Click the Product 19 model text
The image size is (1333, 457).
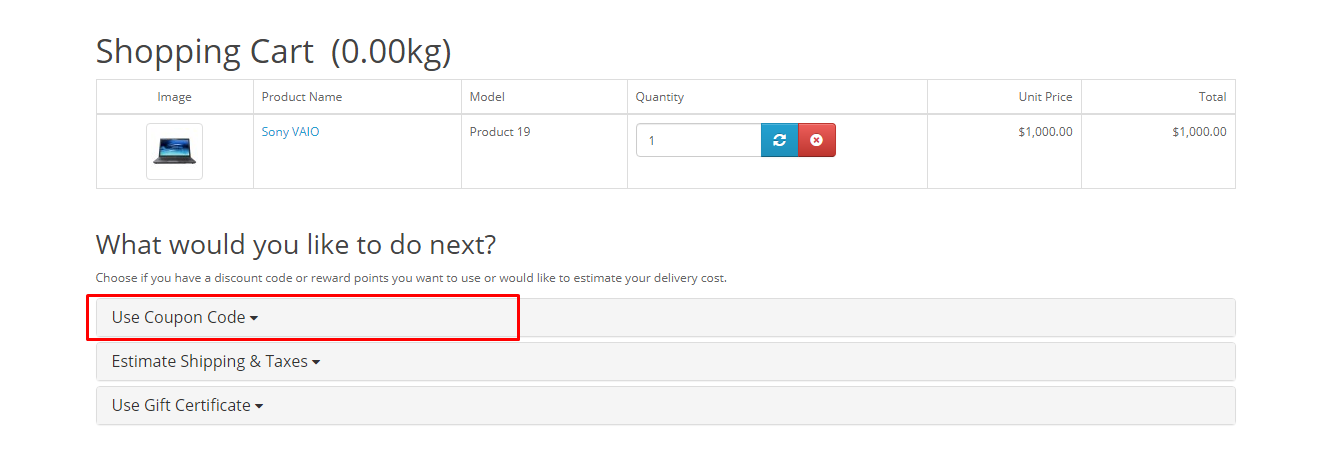500,131
